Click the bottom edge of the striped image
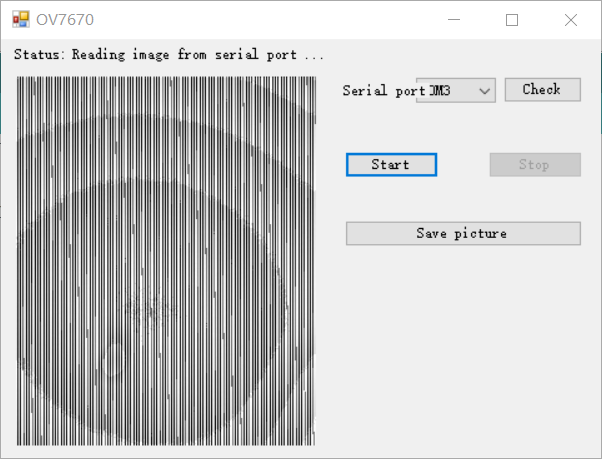 (166, 443)
